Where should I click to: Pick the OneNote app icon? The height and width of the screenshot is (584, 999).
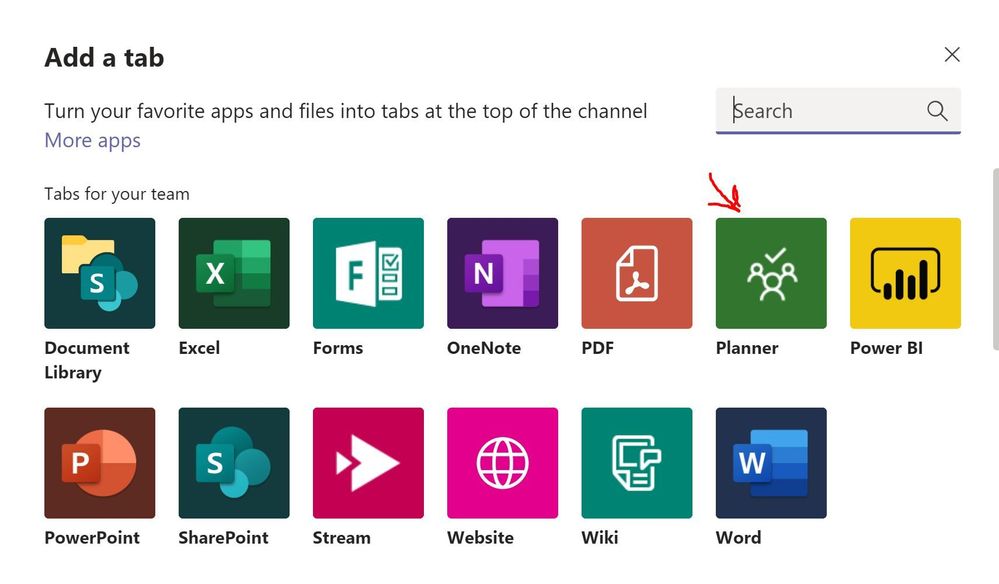(x=503, y=273)
